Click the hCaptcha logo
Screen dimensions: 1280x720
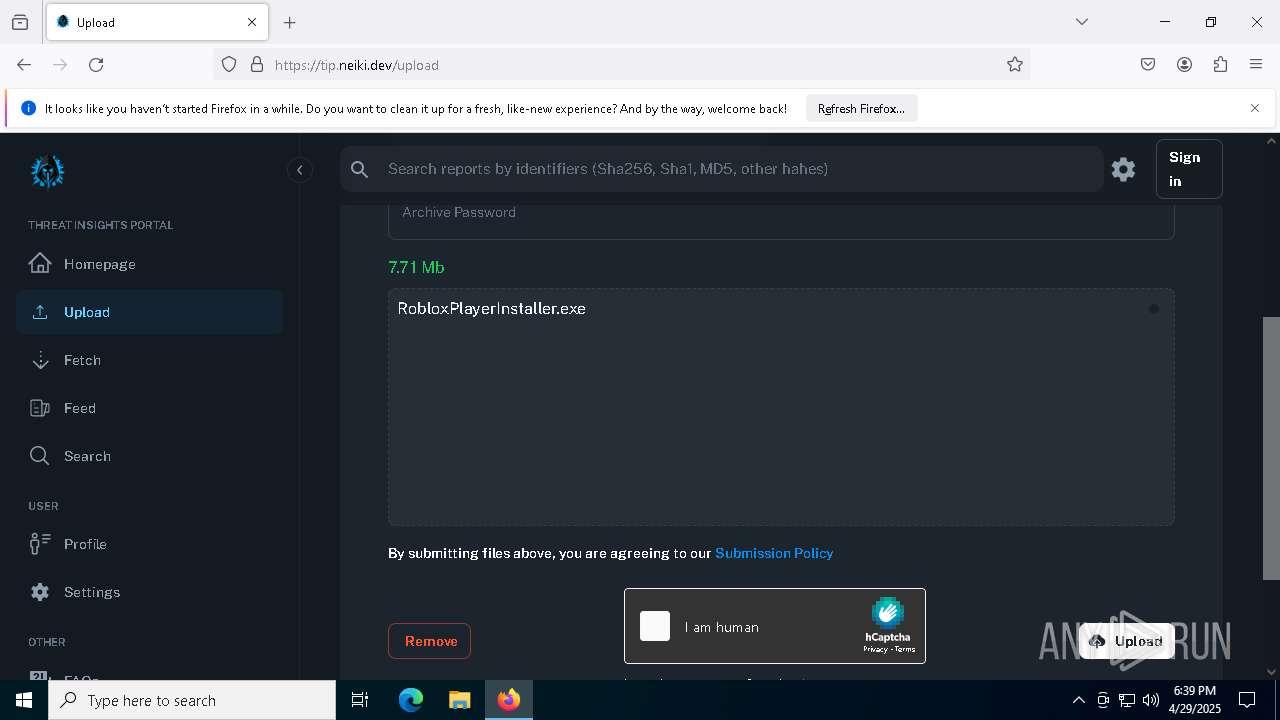888,612
